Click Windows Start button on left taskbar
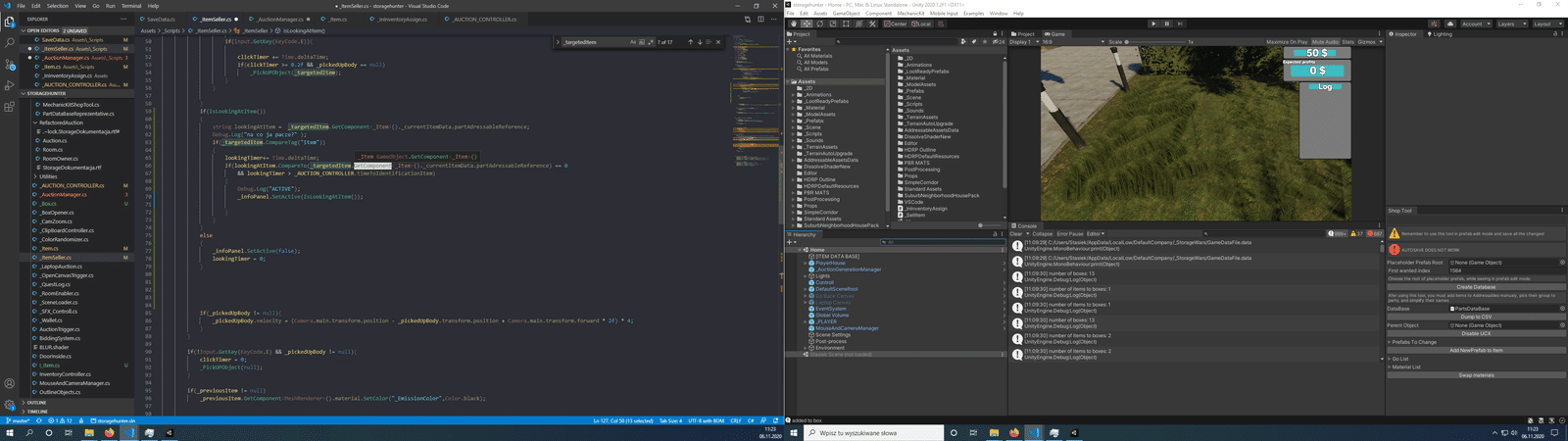 [10, 432]
